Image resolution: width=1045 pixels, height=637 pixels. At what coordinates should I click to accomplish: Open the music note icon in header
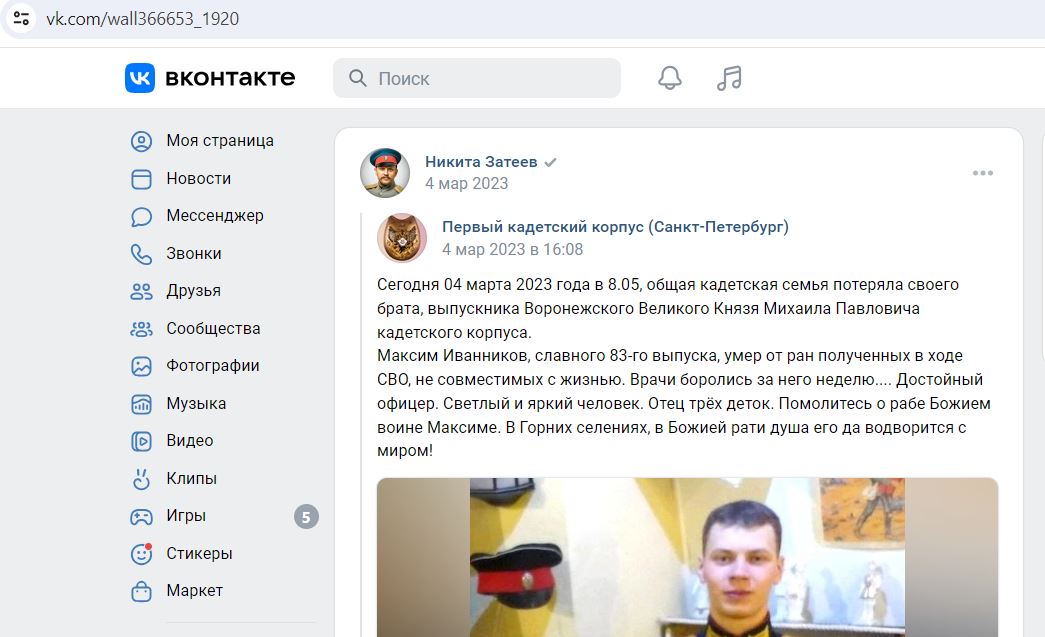point(729,78)
